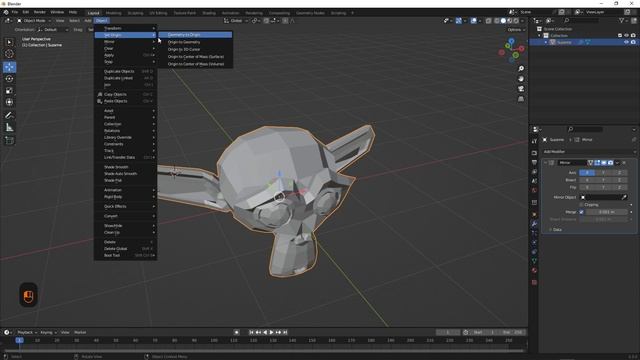
Task: Activate the Move tool
Action: coord(9,67)
